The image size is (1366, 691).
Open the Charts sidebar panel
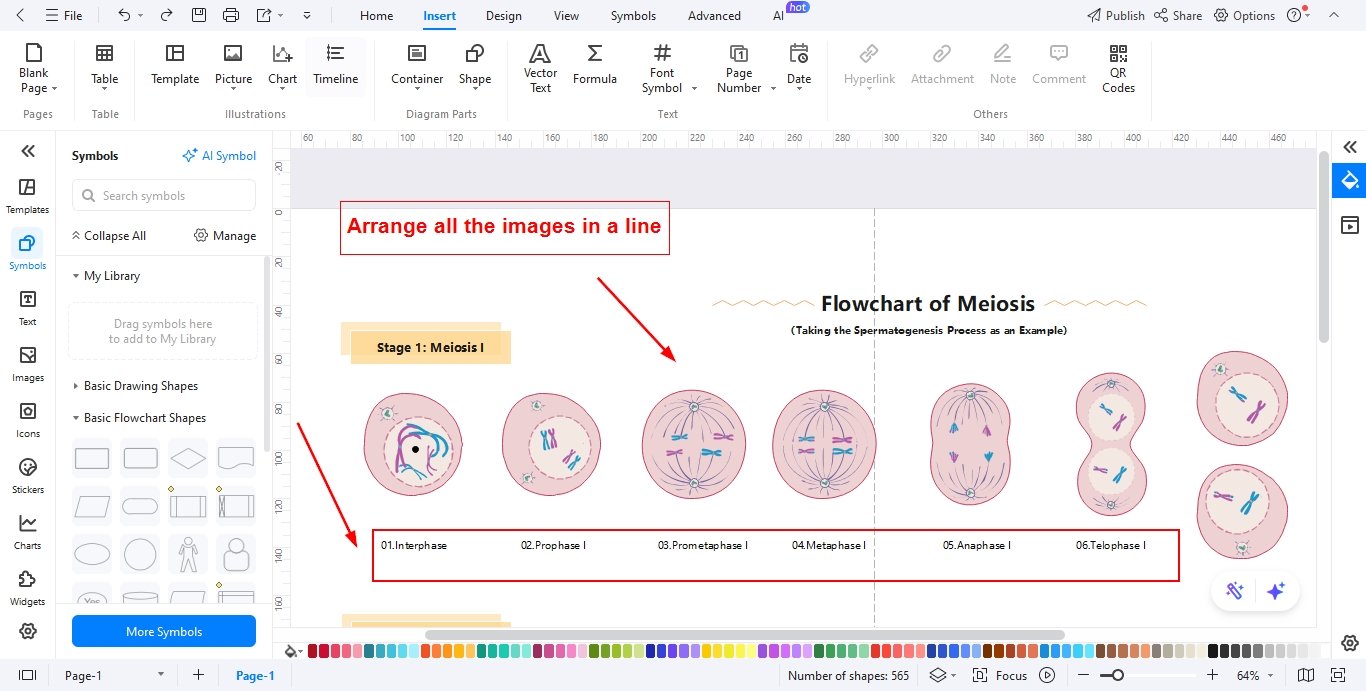(x=28, y=532)
